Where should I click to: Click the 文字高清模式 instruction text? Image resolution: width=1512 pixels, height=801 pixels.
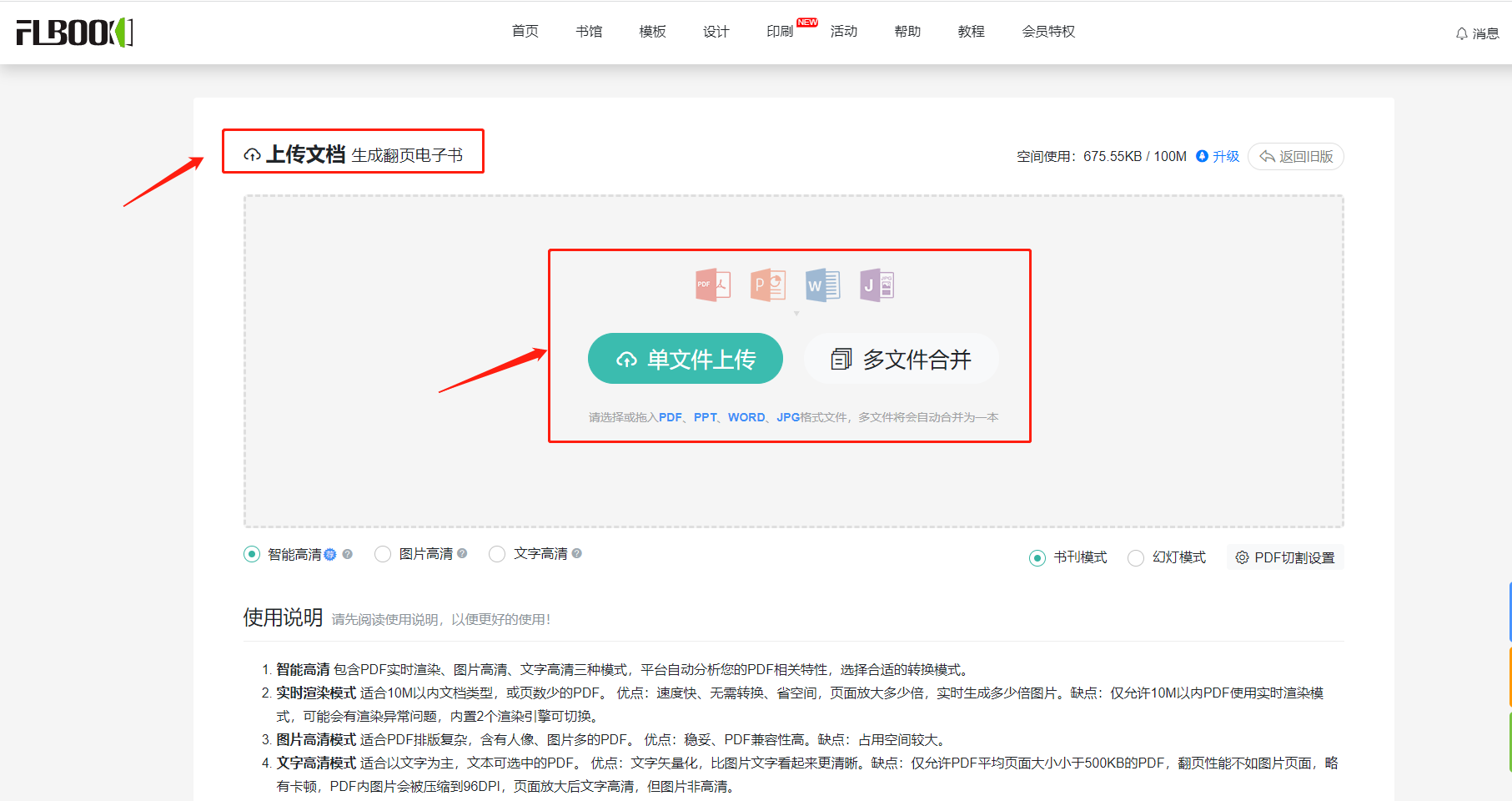pyautogui.click(x=316, y=763)
